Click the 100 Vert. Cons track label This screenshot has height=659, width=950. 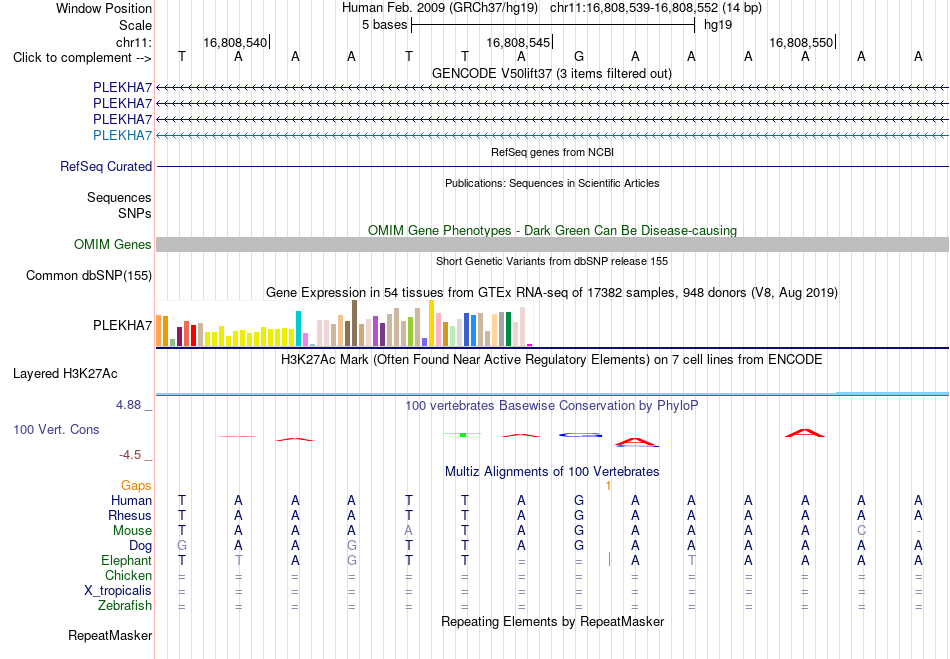[56, 429]
